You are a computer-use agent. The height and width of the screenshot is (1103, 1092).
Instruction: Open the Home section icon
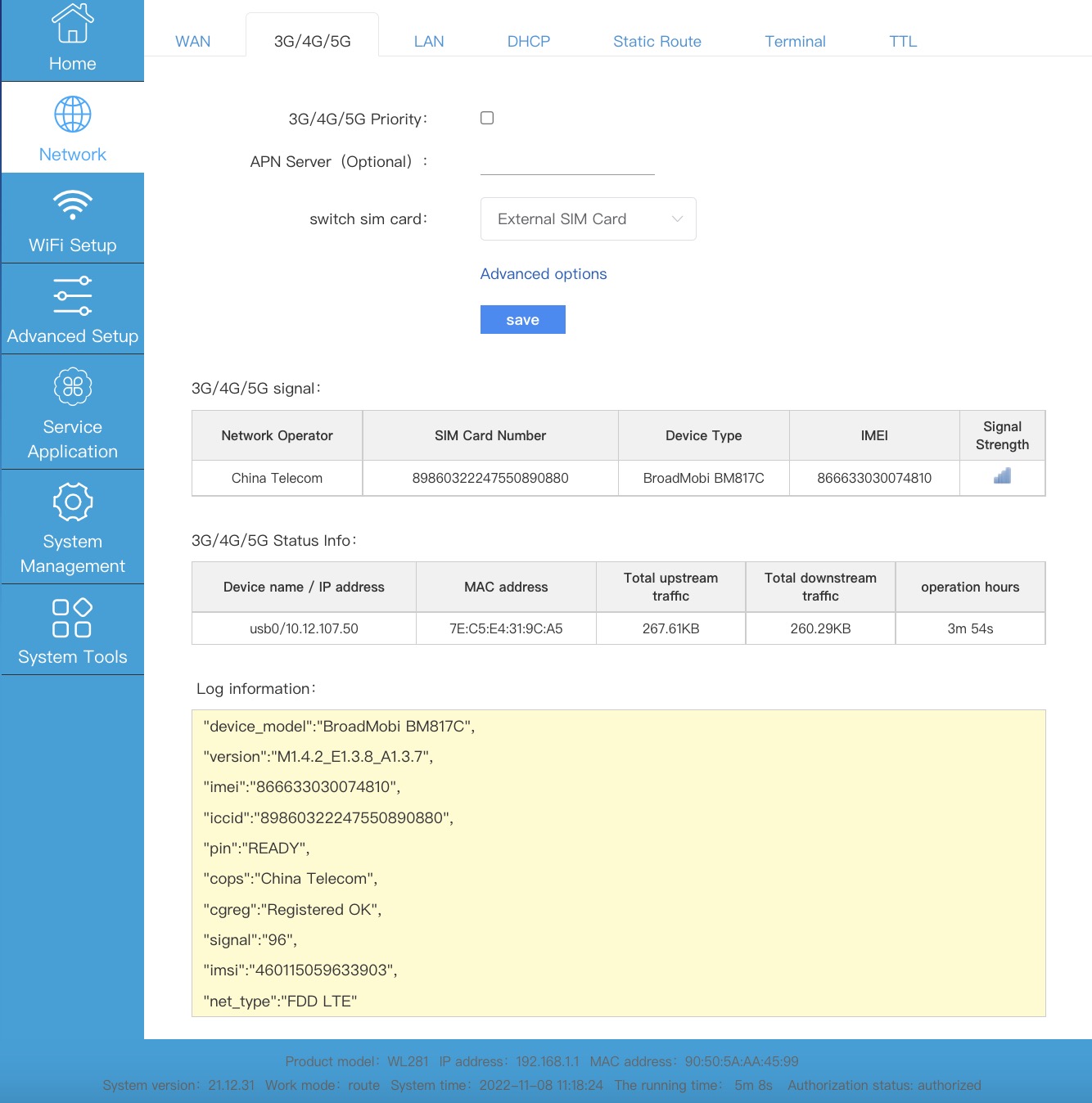click(x=72, y=22)
